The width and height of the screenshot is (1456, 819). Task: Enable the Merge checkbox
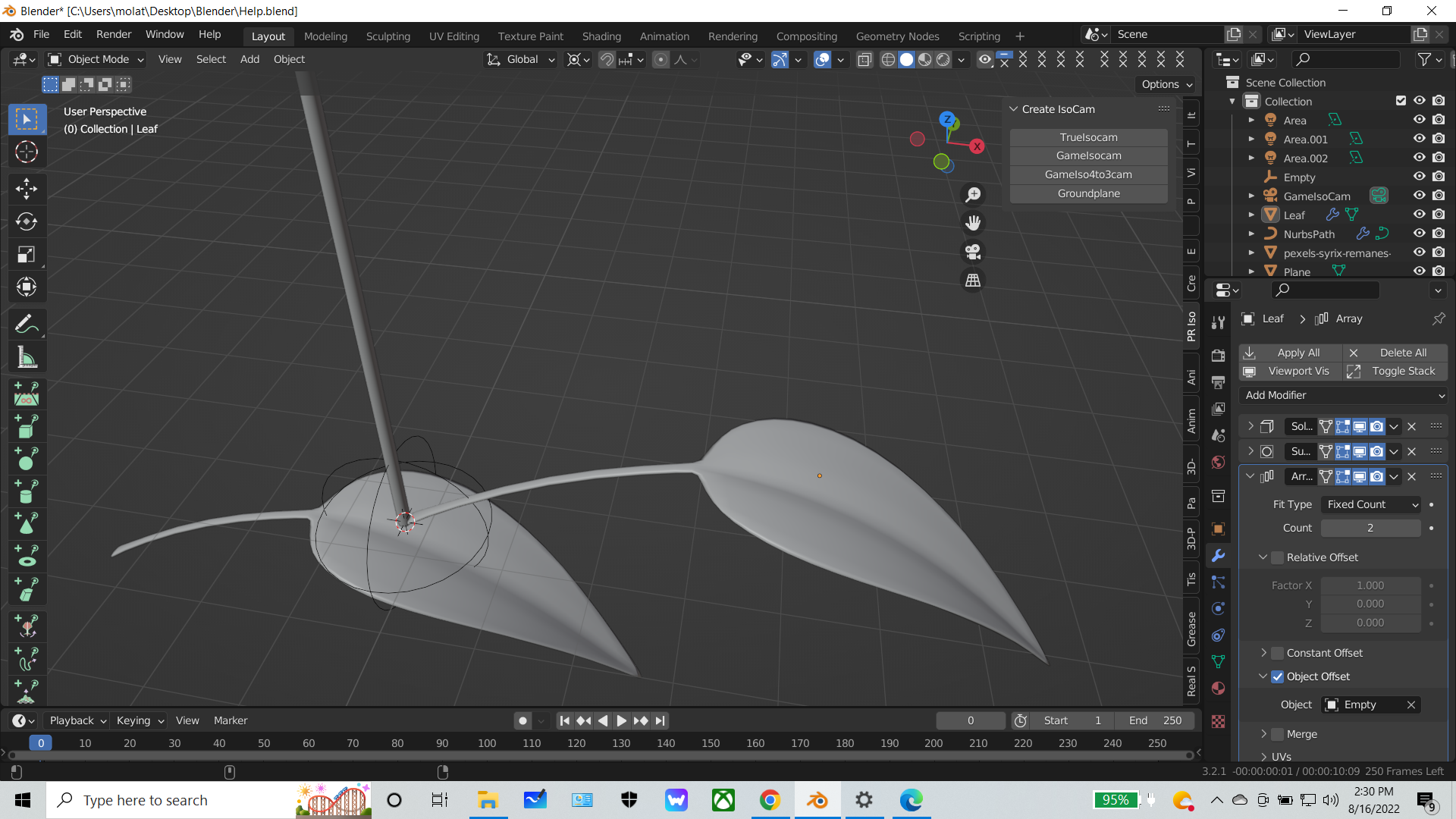1278,734
